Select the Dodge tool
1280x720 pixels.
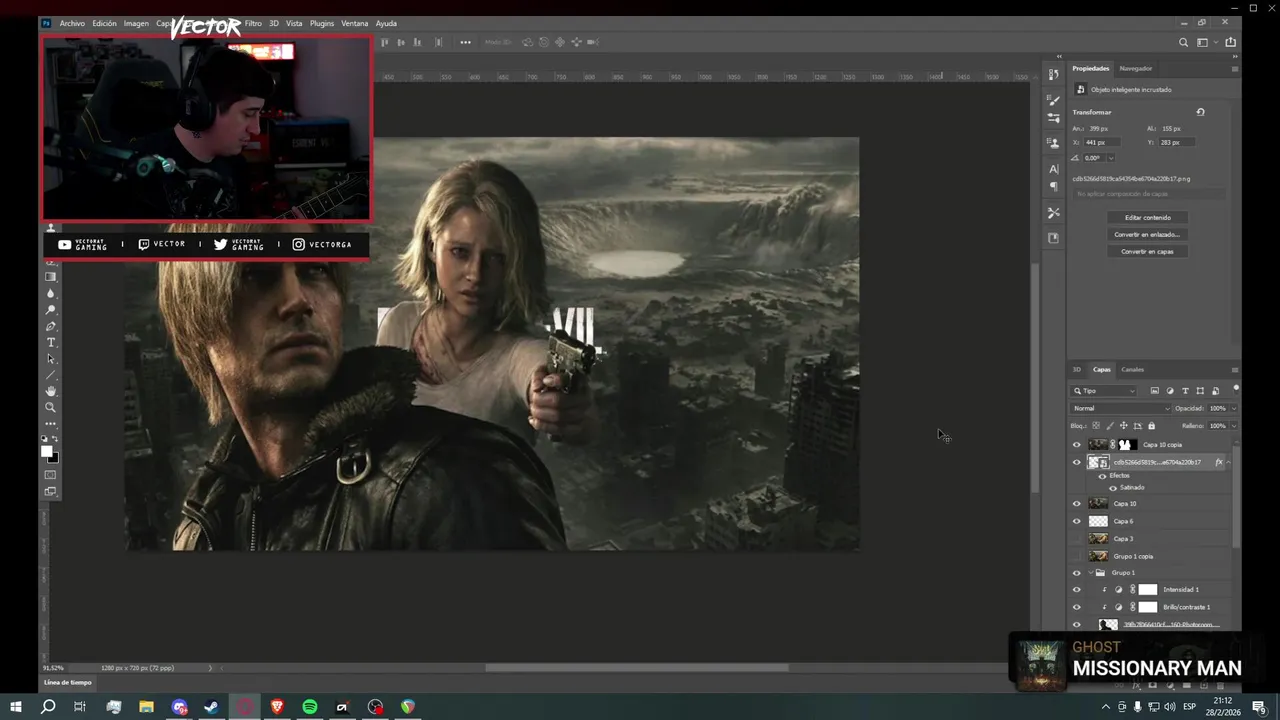(x=51, y=310)
